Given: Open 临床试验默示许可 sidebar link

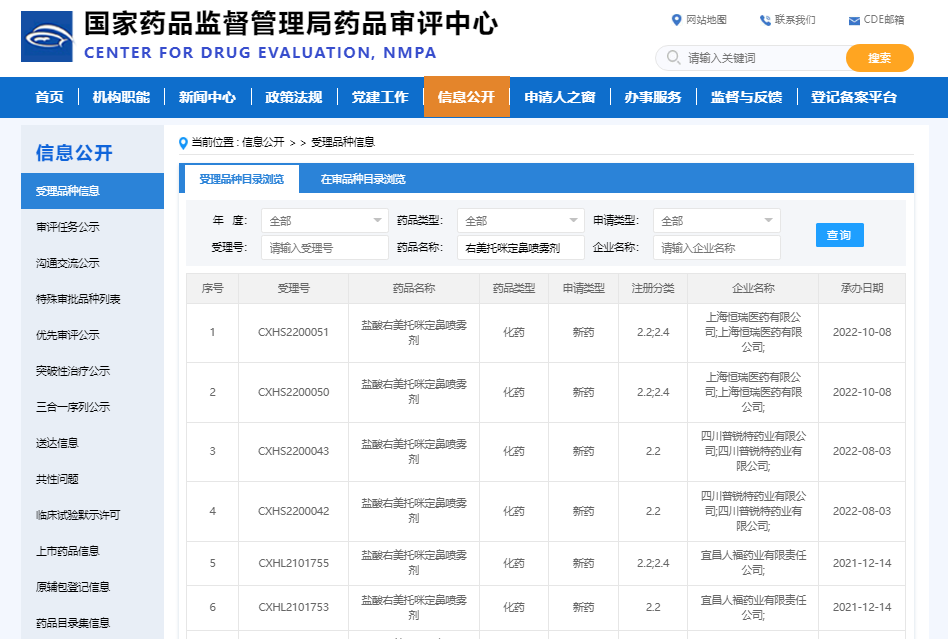Looking at the screenshot, I should 78,515.
